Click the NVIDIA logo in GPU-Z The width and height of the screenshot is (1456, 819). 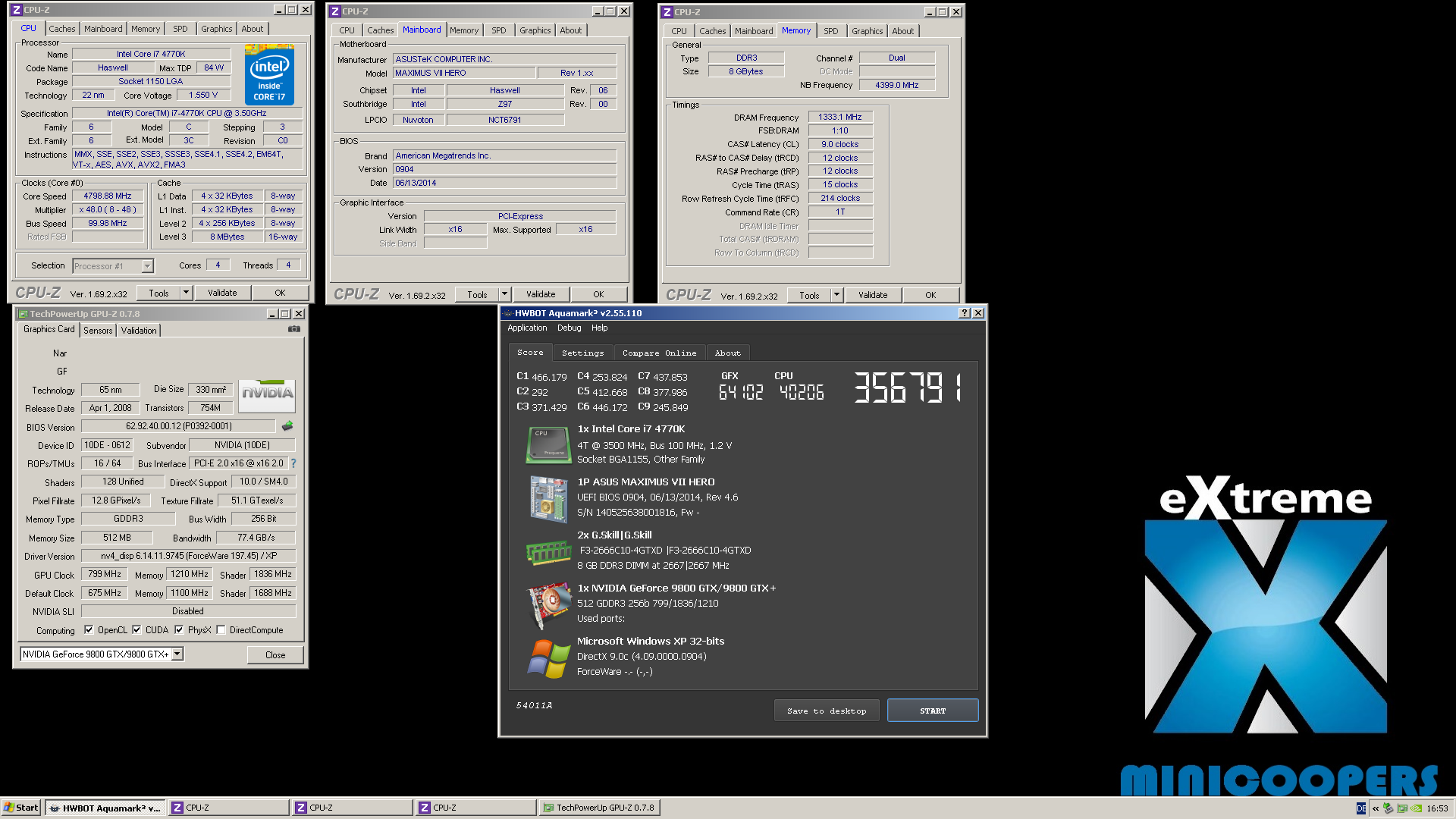[x=267, y=395]
